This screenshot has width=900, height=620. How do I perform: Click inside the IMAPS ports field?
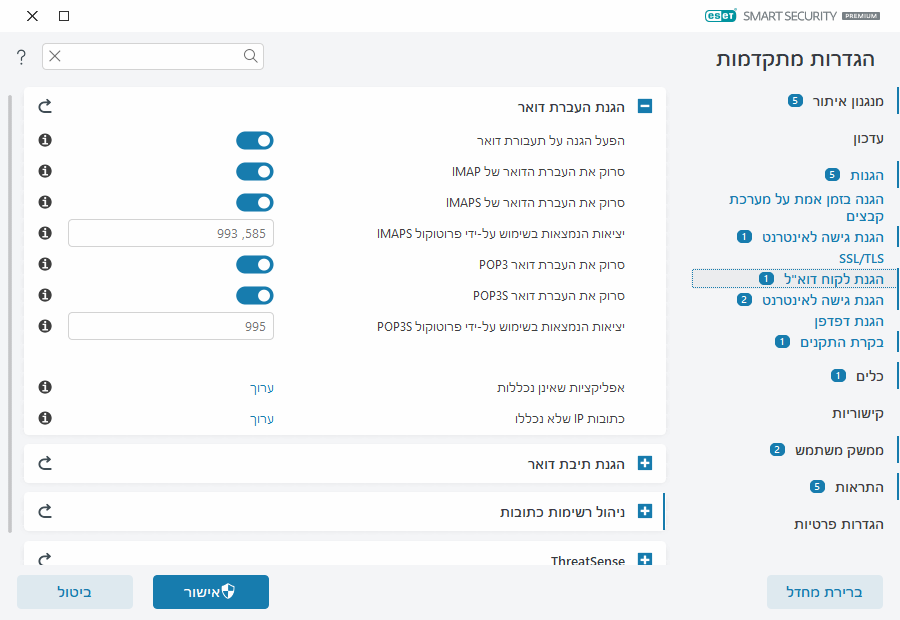click(170, 233)
